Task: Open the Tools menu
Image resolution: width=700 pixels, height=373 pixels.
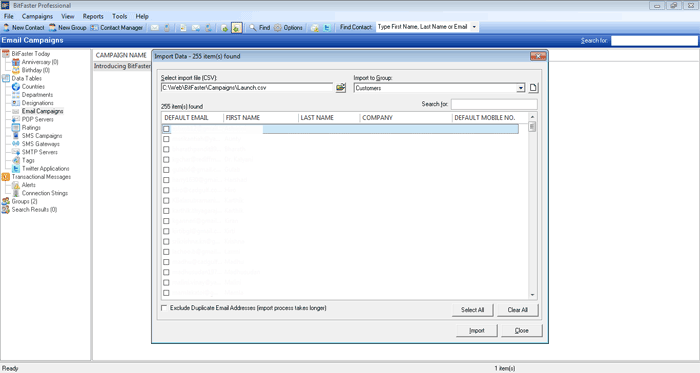Action: pos(119,17)
